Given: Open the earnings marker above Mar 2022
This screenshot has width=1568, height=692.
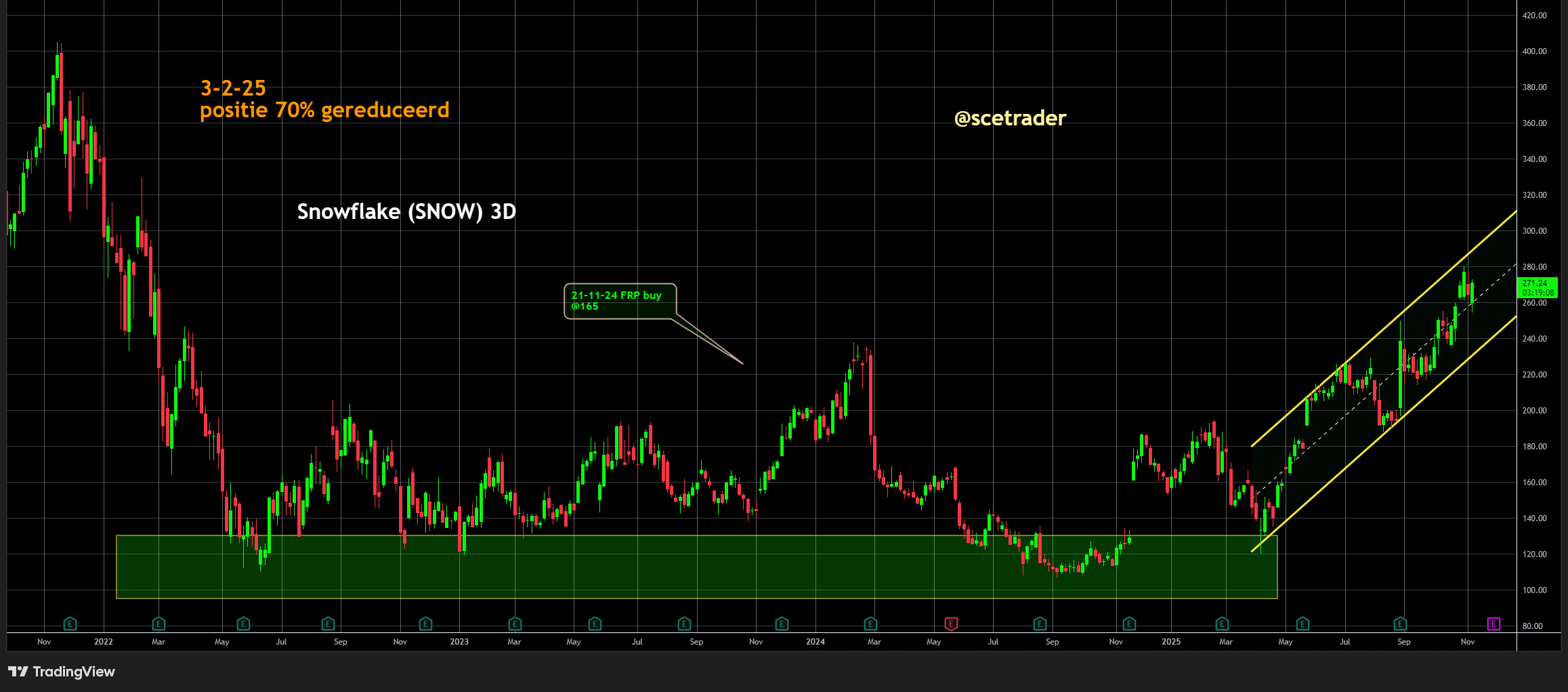Looking at the screenshot, I should tap(158, 624).
